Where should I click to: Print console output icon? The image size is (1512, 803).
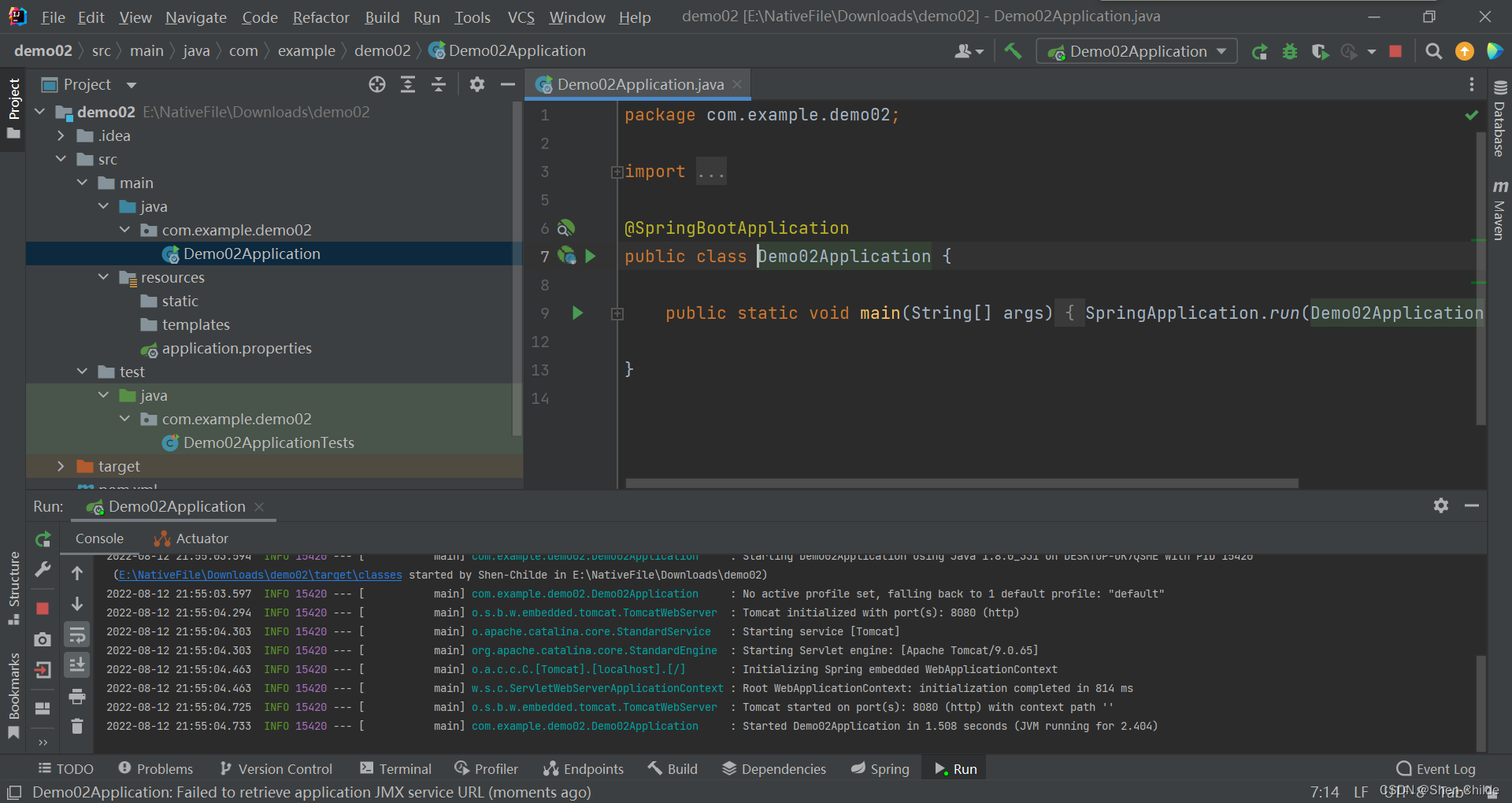click(x=77, y=696)
